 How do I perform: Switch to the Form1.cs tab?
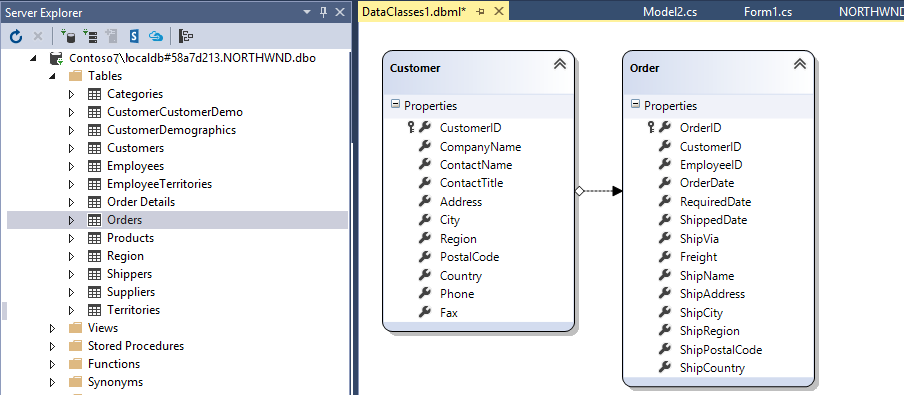768,12
